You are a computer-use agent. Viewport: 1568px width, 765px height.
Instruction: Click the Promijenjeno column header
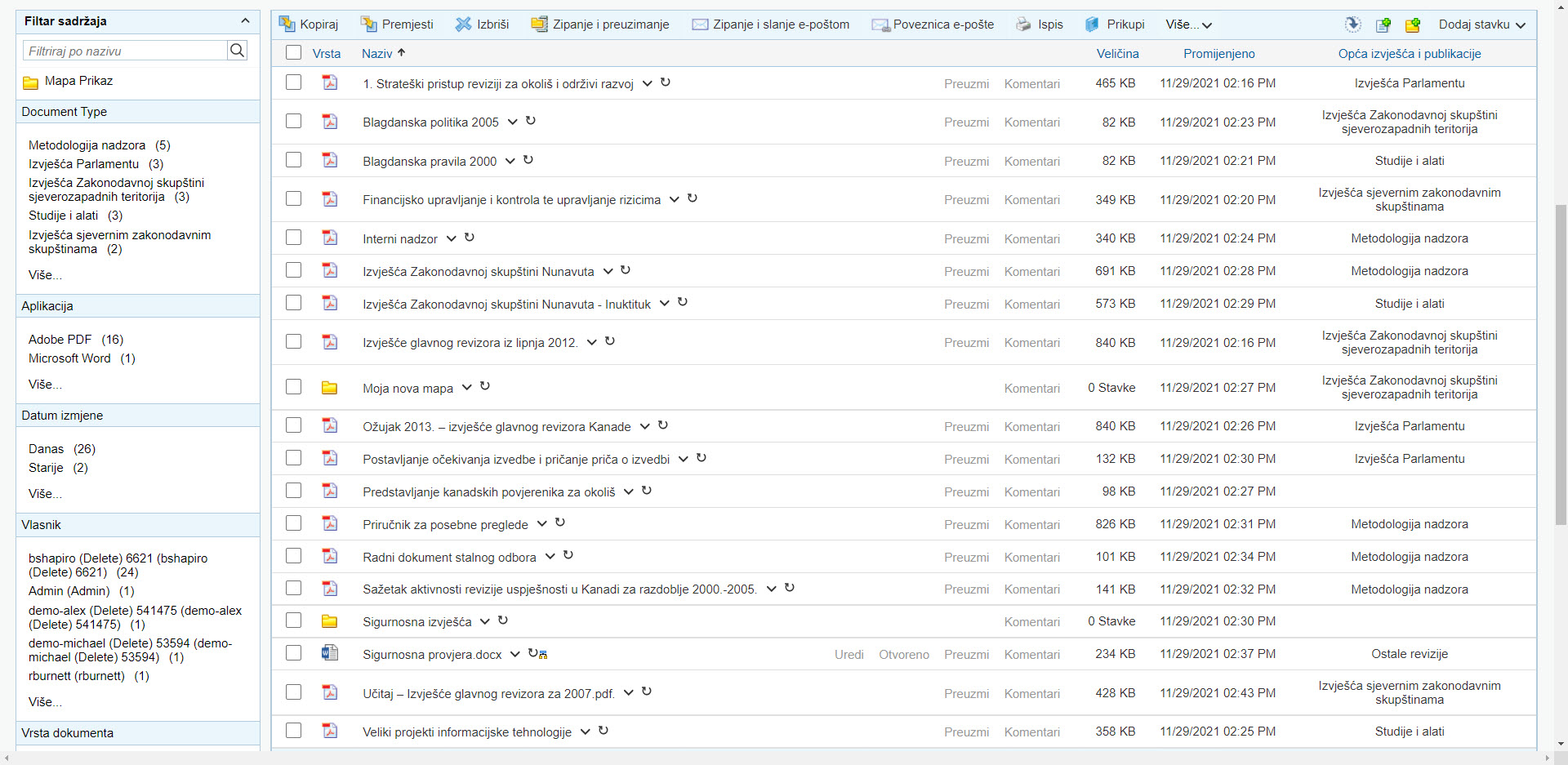tap(1218, 54)
